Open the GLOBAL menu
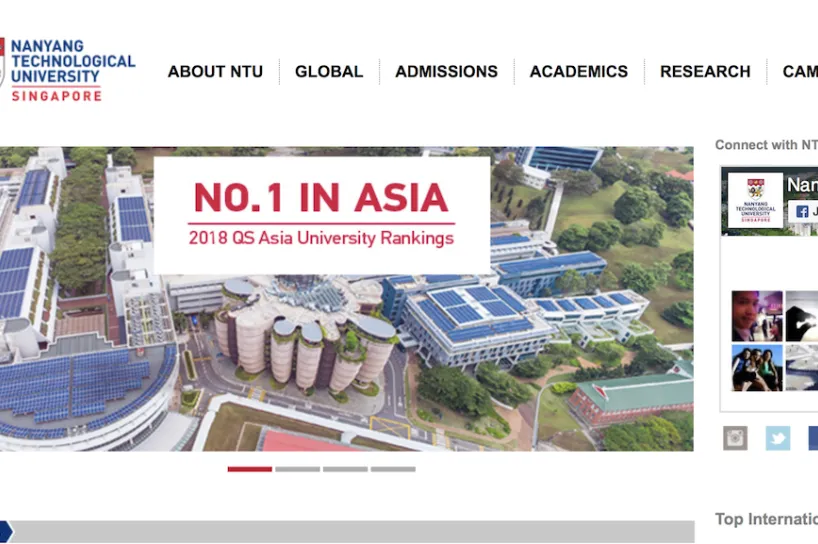This screenshot has width=818, height=544. [x=329, y=71]
